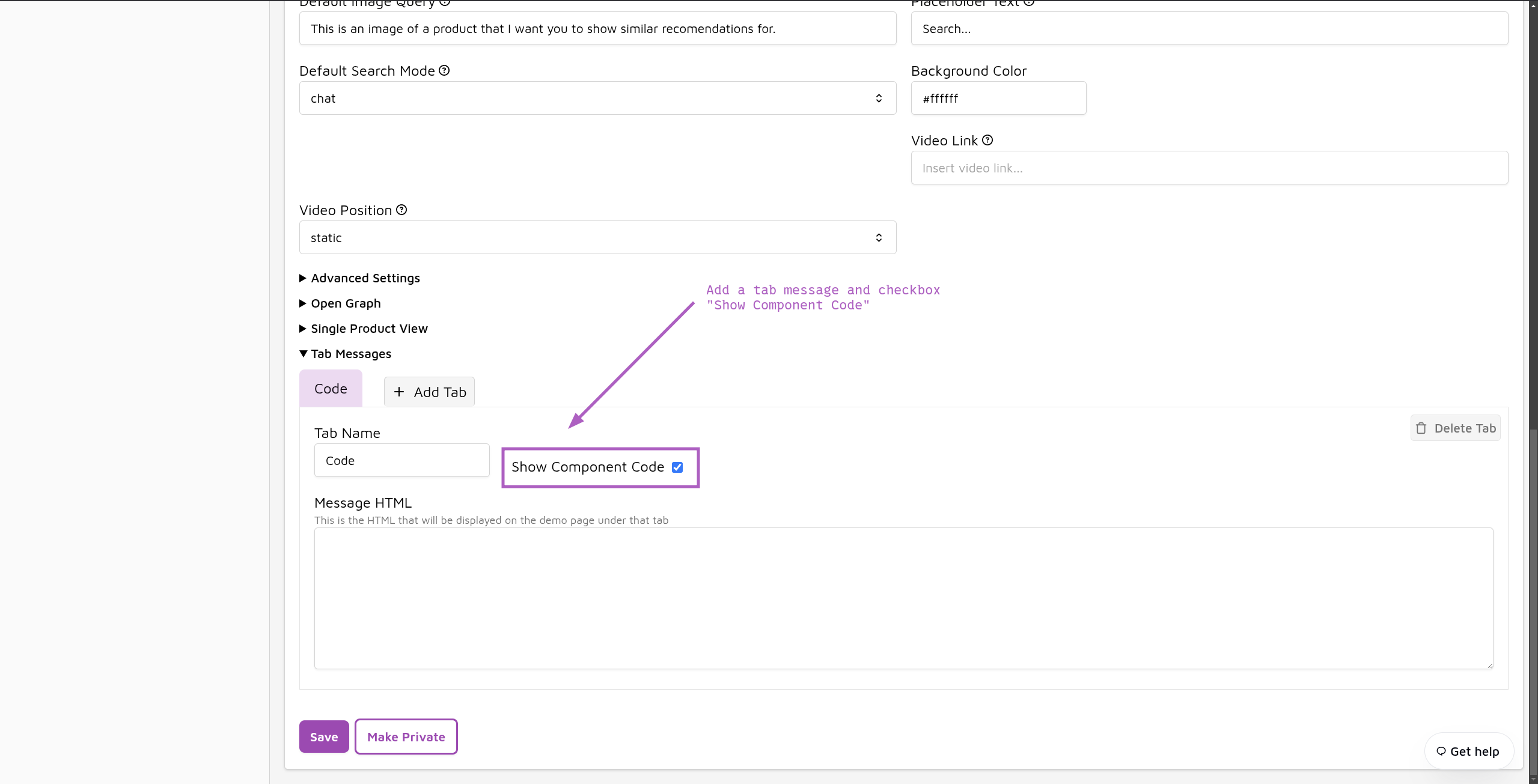The image size is (1538, 784).
Task: Click the Default Image Query input field
Action: pos(597,28)
